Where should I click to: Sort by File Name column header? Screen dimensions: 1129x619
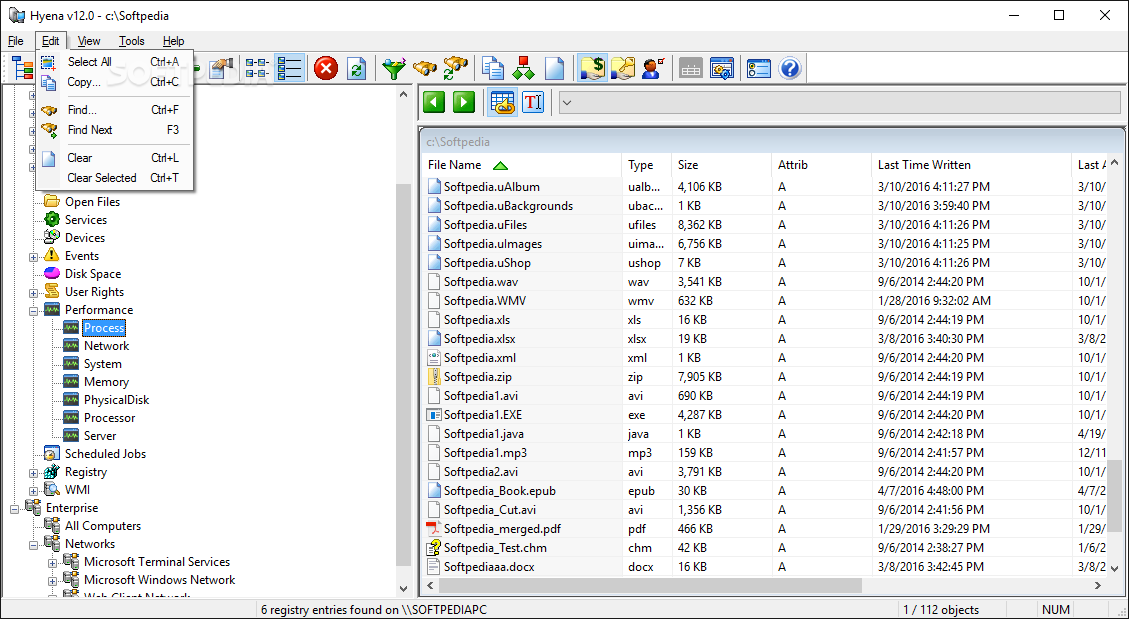521,165
